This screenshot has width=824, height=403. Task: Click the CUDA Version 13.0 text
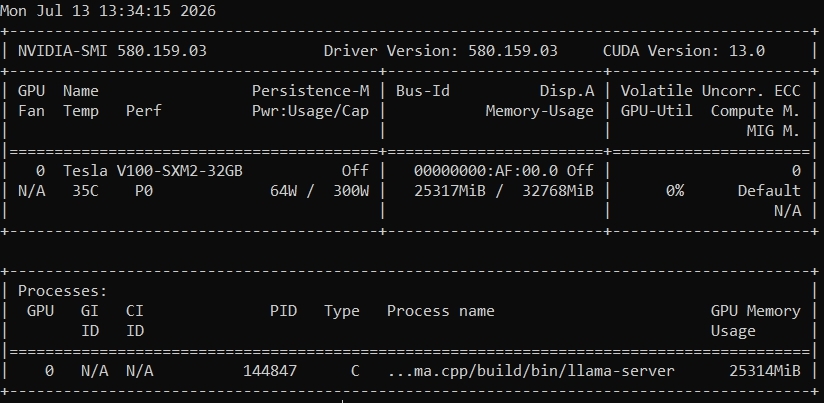(684, 51)
